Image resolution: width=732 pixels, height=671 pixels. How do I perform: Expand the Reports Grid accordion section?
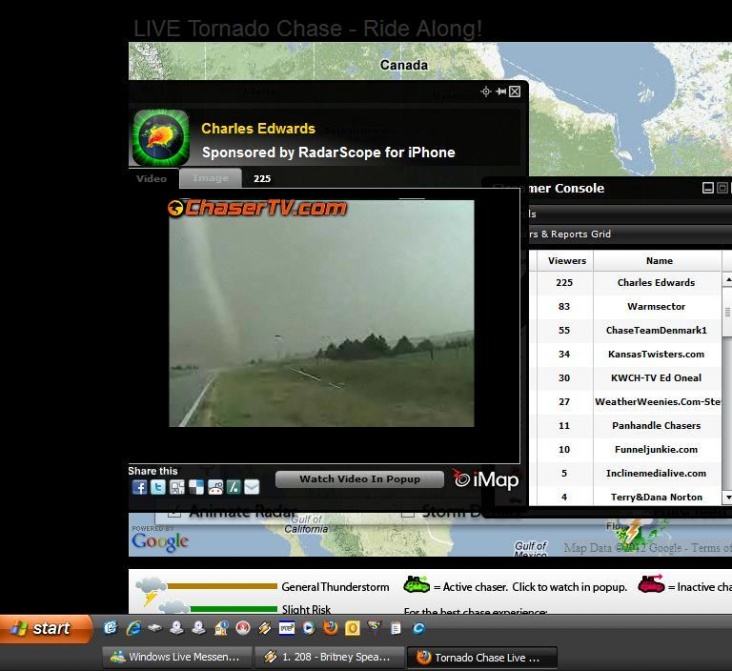pyautogui.click(x=630, y=234)
